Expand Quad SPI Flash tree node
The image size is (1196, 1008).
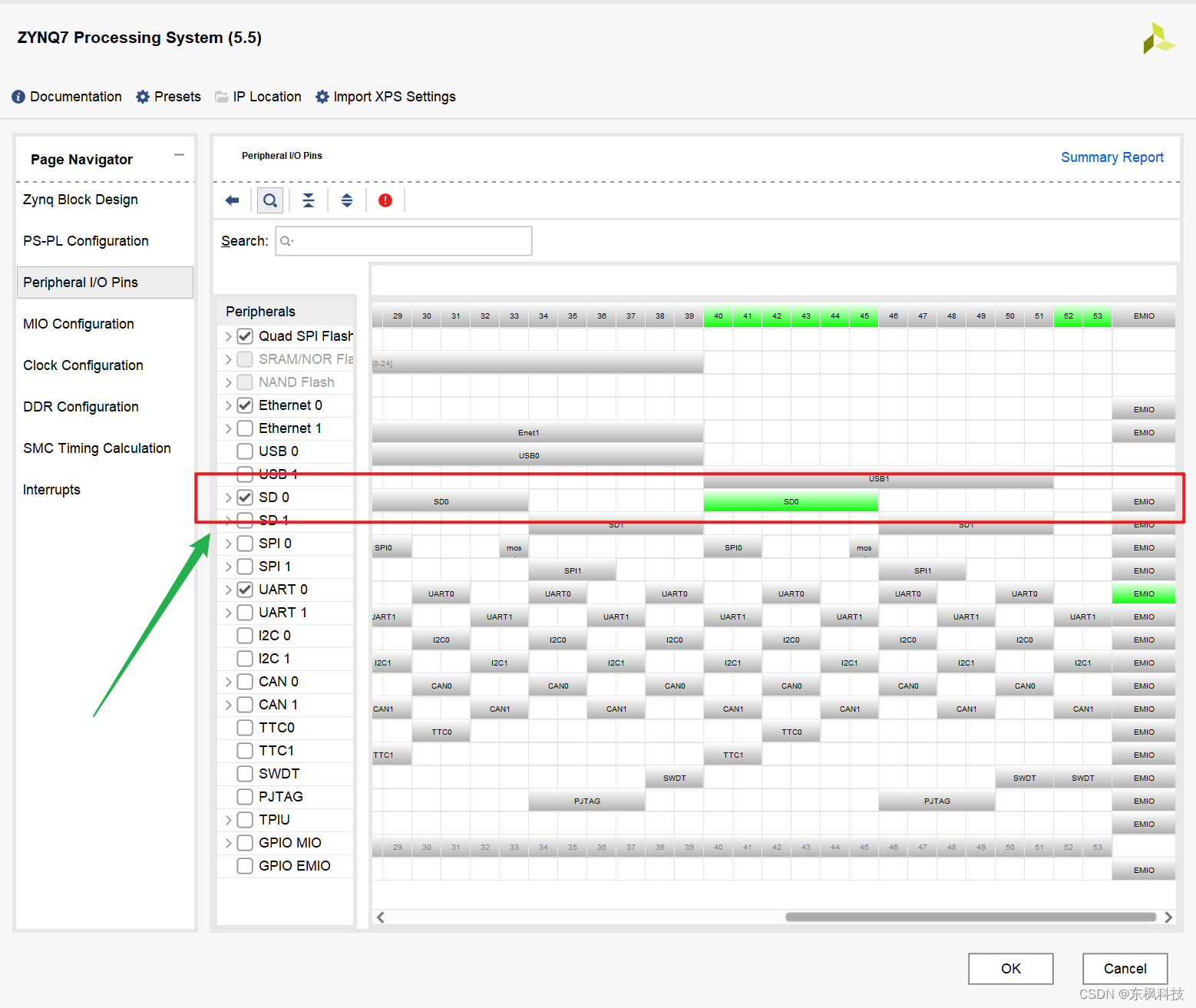point(228,336)
